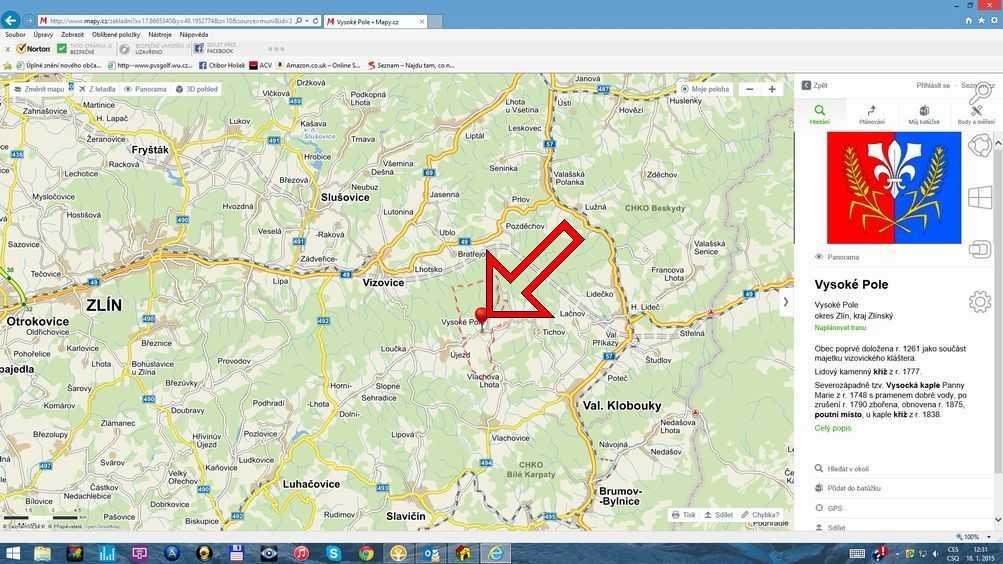This screenshot has width=1003, height=564.
Task: Click the GPS option in the sidebar
Action: coord(828,508)
